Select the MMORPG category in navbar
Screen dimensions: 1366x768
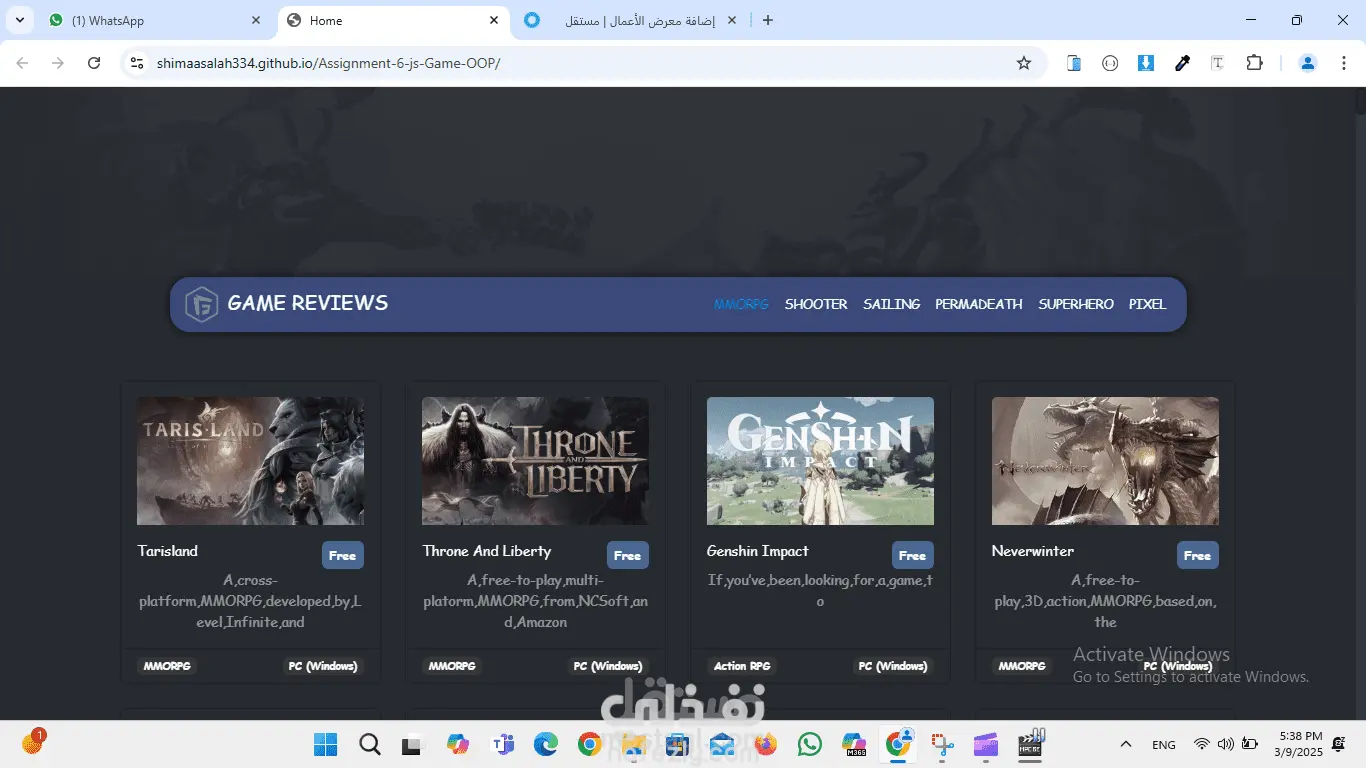(741, 304)
